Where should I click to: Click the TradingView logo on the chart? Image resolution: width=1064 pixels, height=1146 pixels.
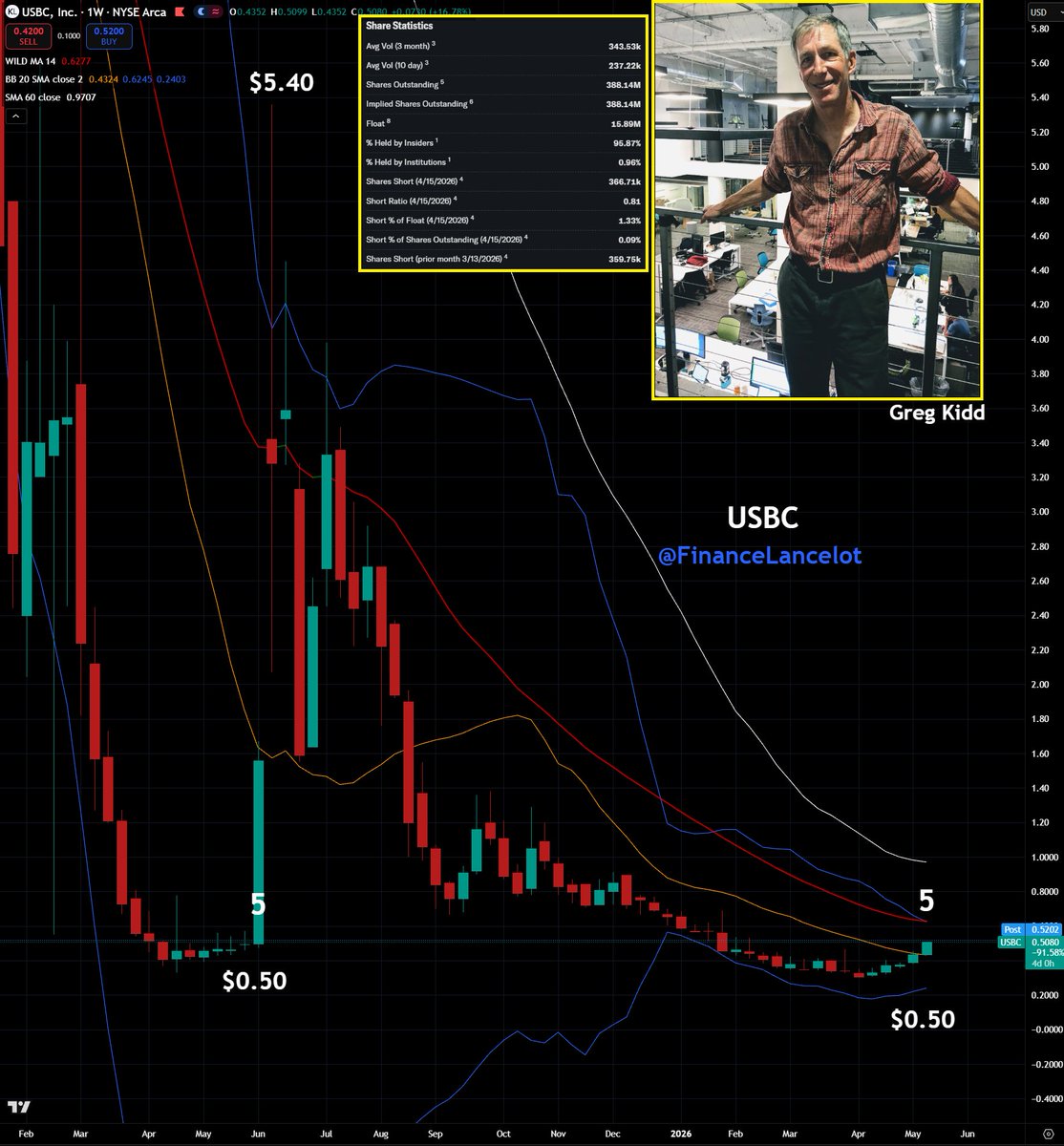point(18,1106)
